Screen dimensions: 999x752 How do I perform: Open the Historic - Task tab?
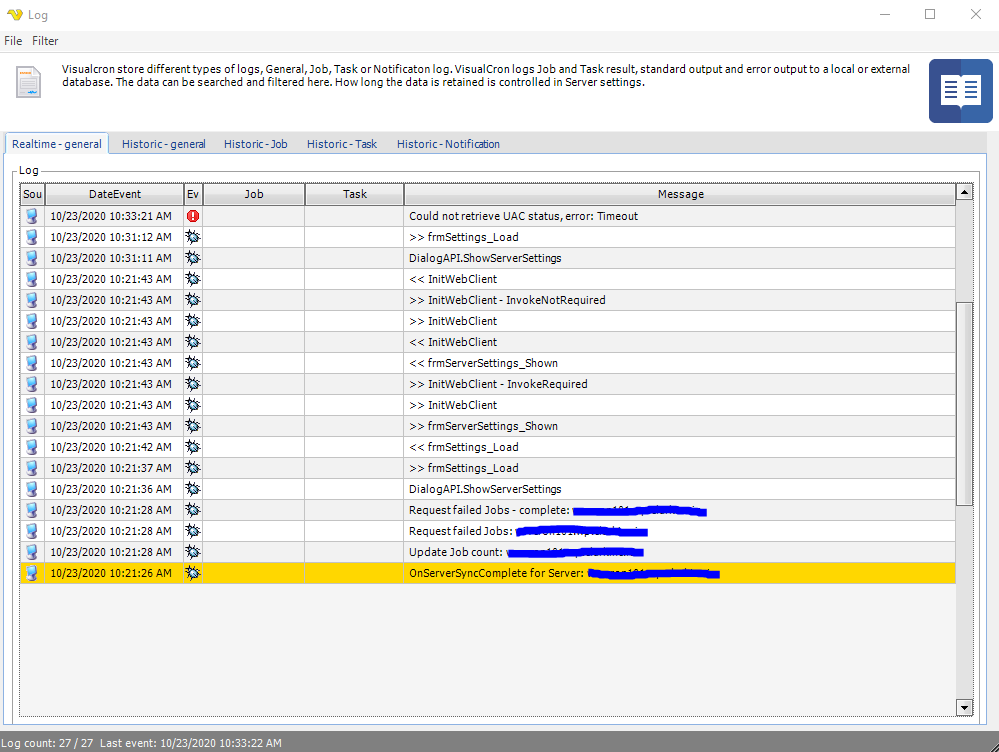pos(341,144)
